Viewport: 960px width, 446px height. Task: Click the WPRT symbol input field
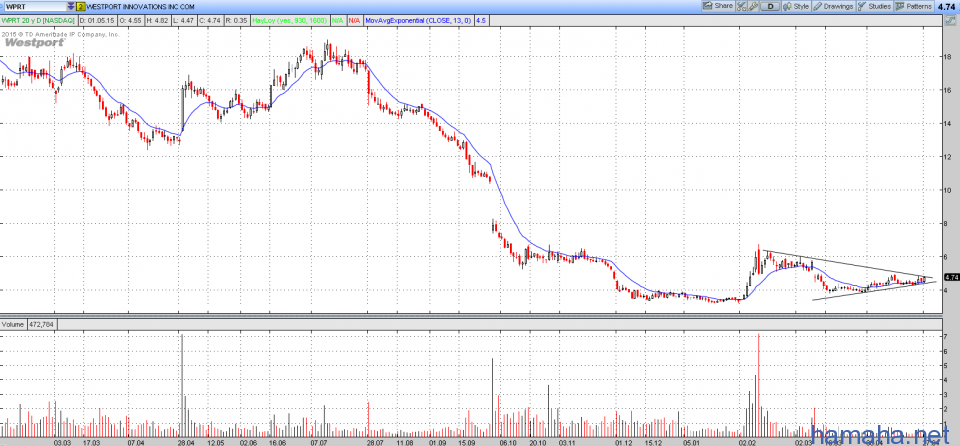(35, 6)
